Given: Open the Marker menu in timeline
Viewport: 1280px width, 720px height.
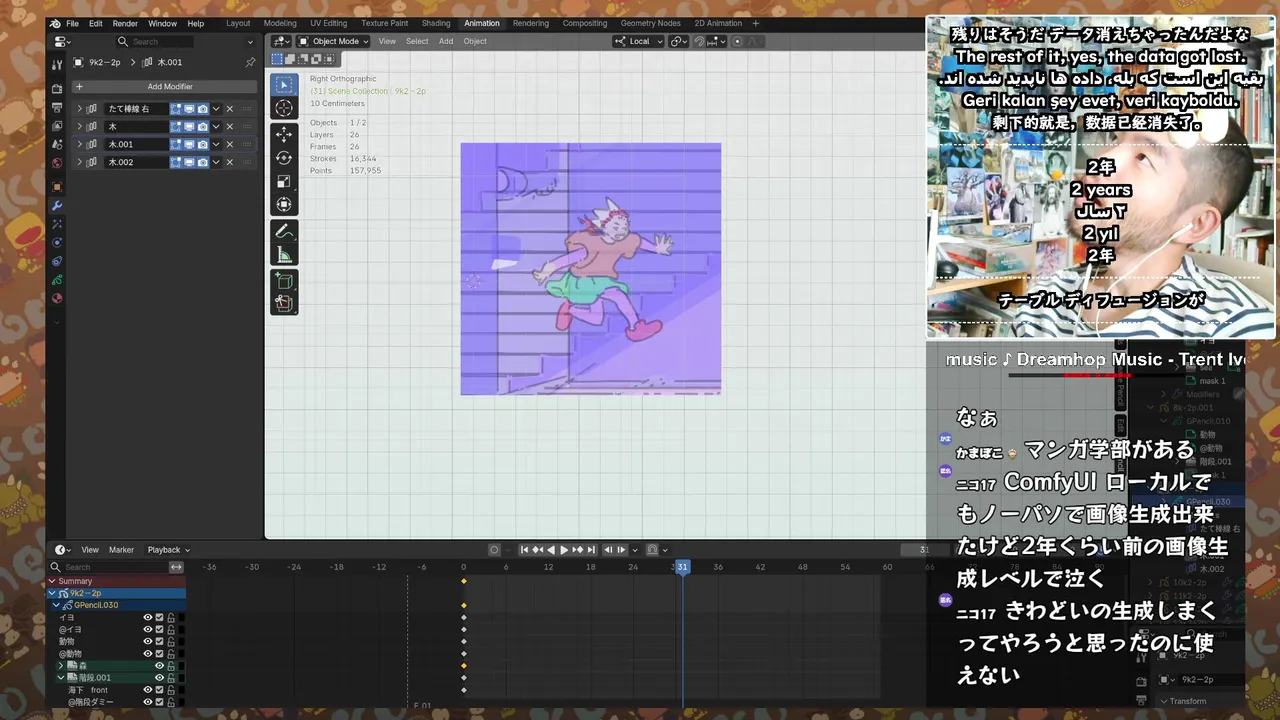Looking at the screenshot, I should tap(121, 549).
